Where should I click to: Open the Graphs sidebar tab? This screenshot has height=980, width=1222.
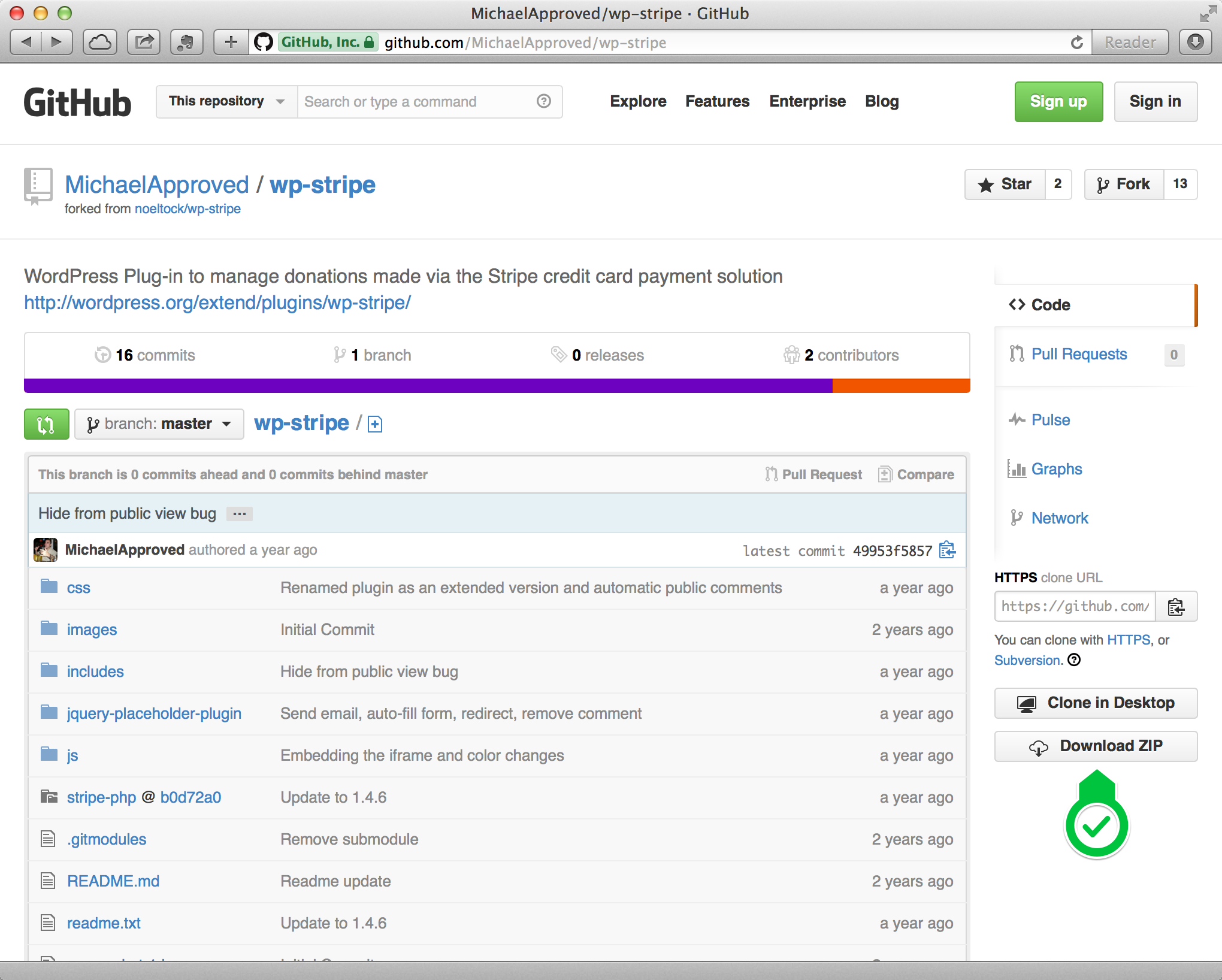(1056, 469)
